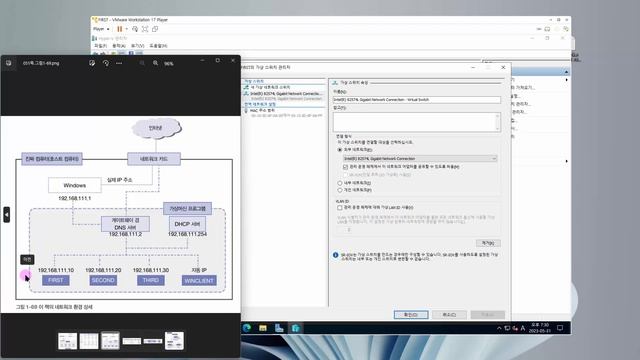Select the currently highlighted third filmstrip thumbnail
The image size is (640, 360).
point(110,340)
